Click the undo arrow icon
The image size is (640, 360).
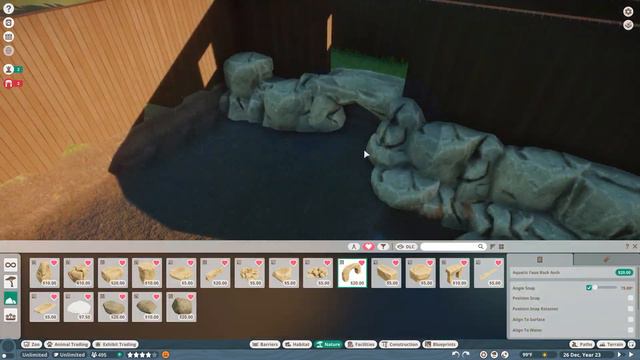click(456, 355)
